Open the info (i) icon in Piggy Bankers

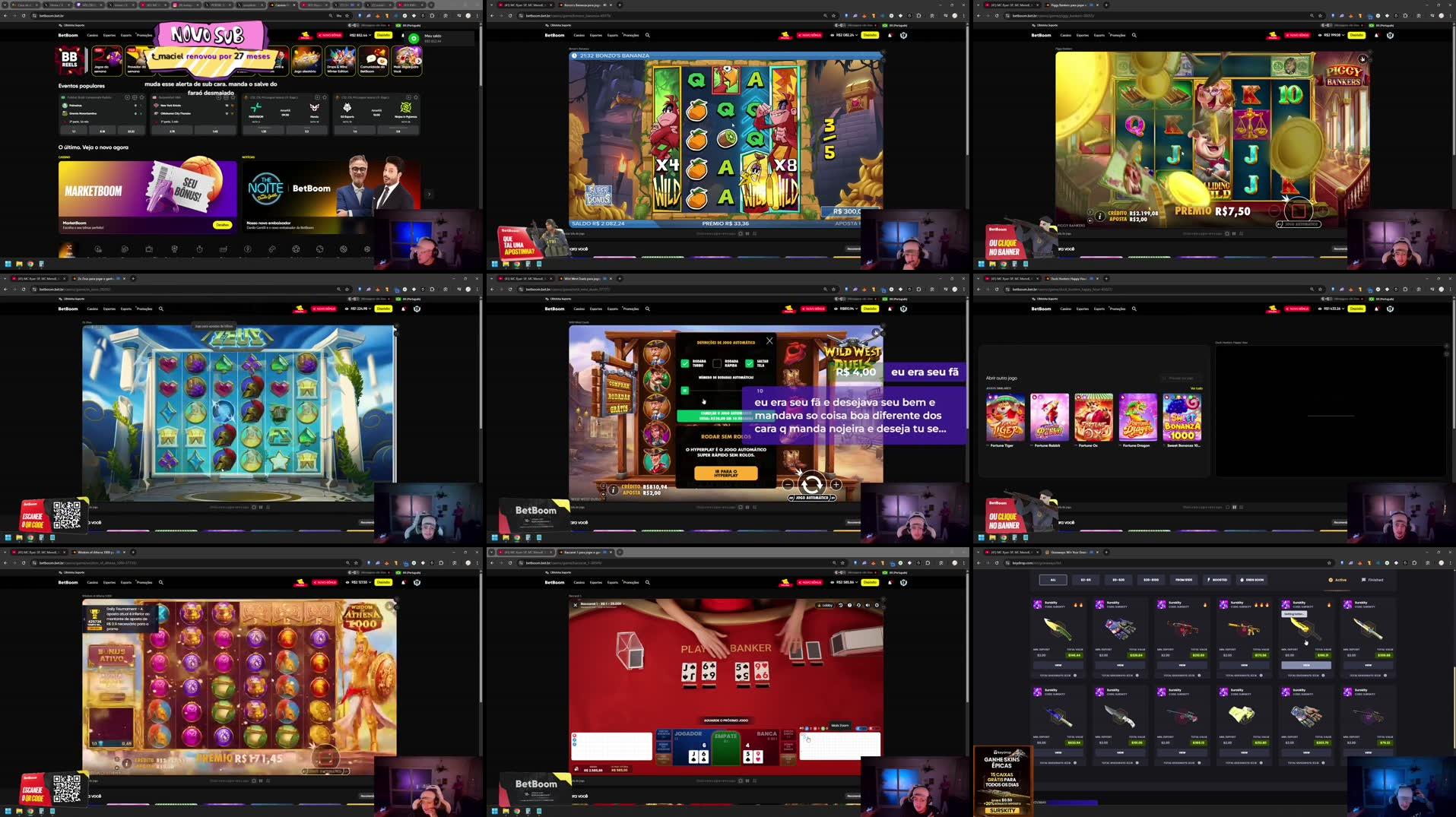coord(1100,216)
